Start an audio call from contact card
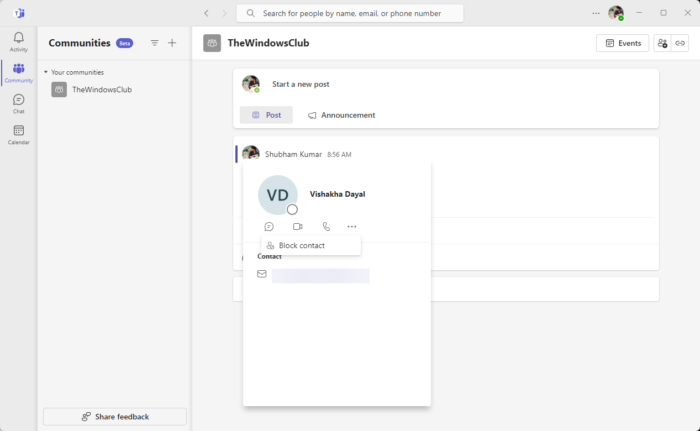700x431 pixels. click(x=326, y=227)
